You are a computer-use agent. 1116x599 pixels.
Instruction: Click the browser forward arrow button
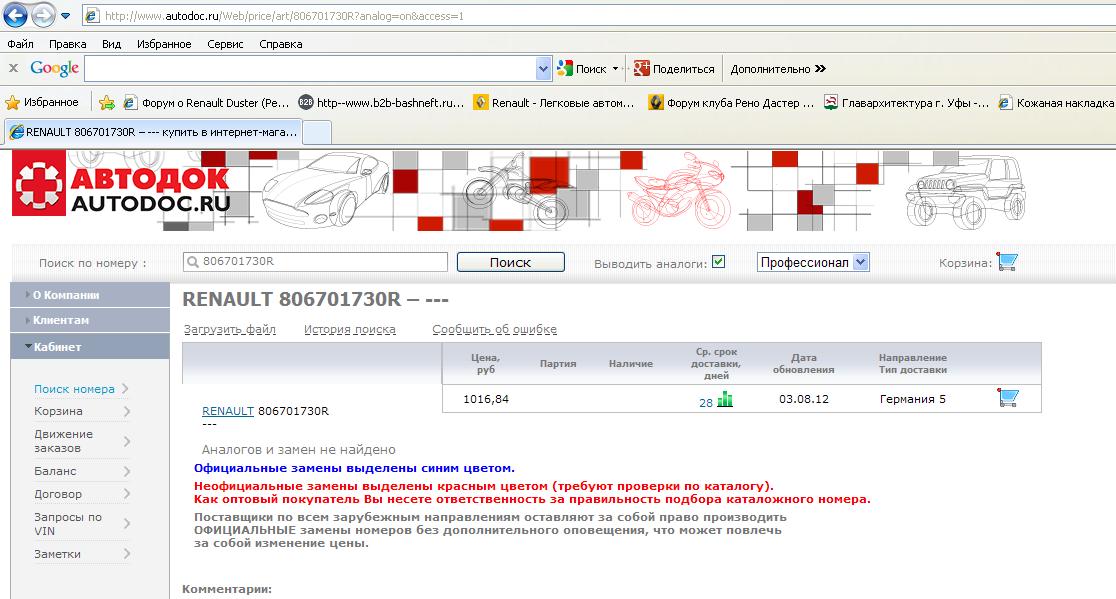43,15
